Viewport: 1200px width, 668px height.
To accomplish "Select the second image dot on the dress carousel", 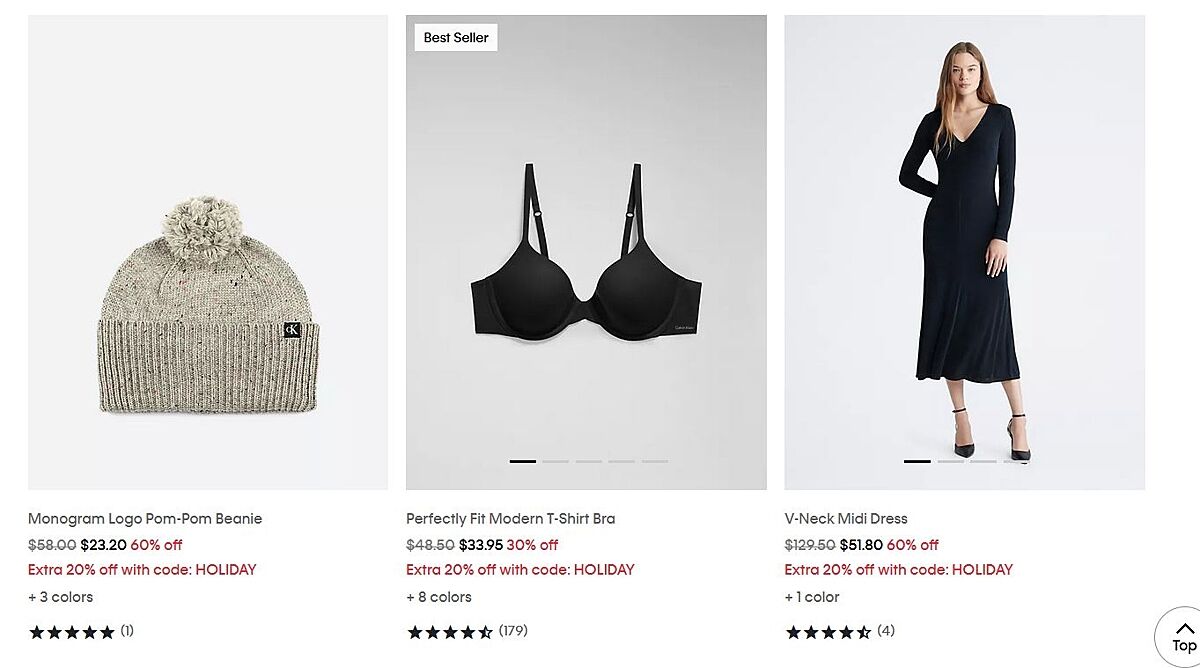I will [950, 461].
